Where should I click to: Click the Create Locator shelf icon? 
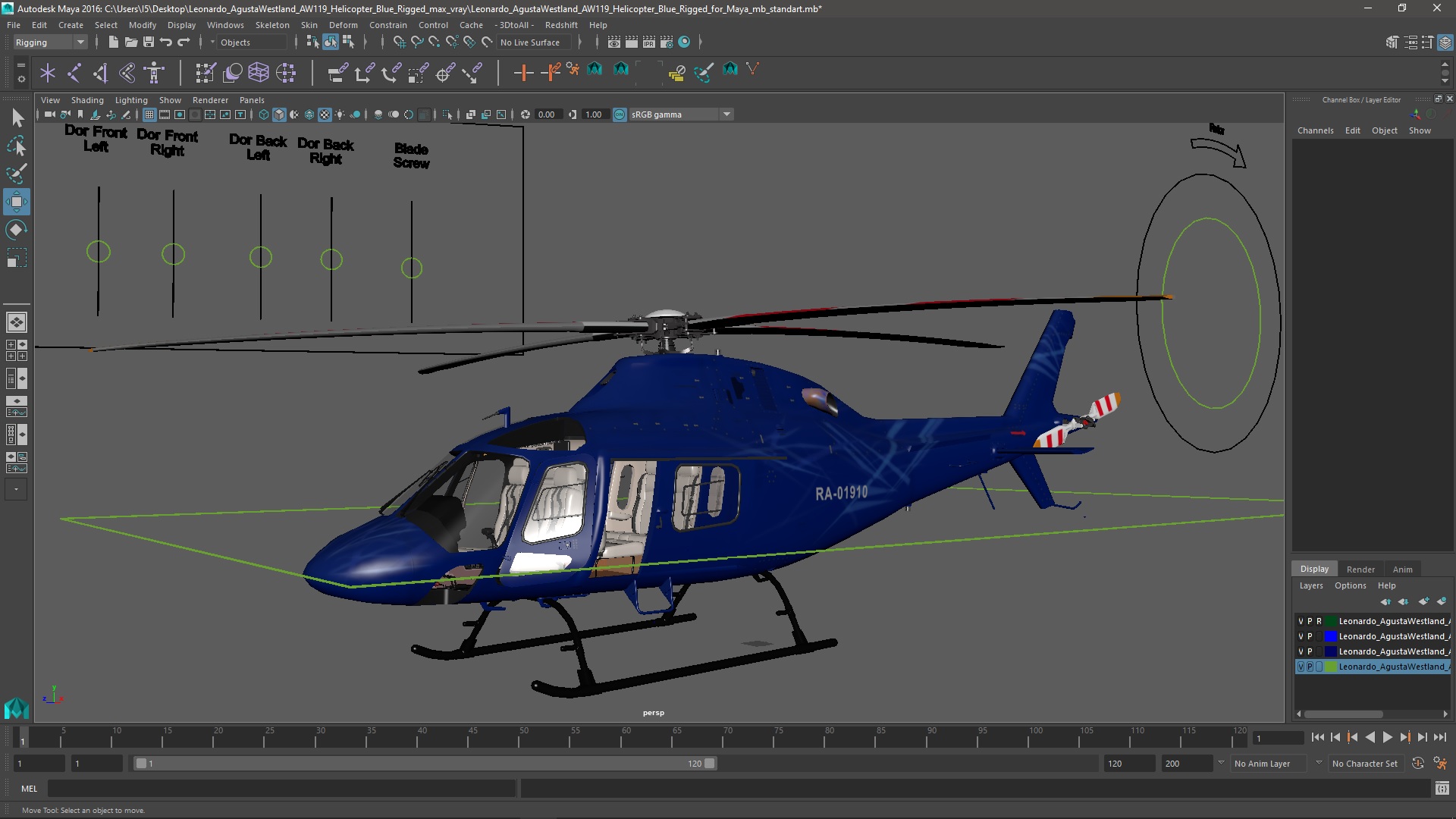pyautogui.click(x=48, y=73)
